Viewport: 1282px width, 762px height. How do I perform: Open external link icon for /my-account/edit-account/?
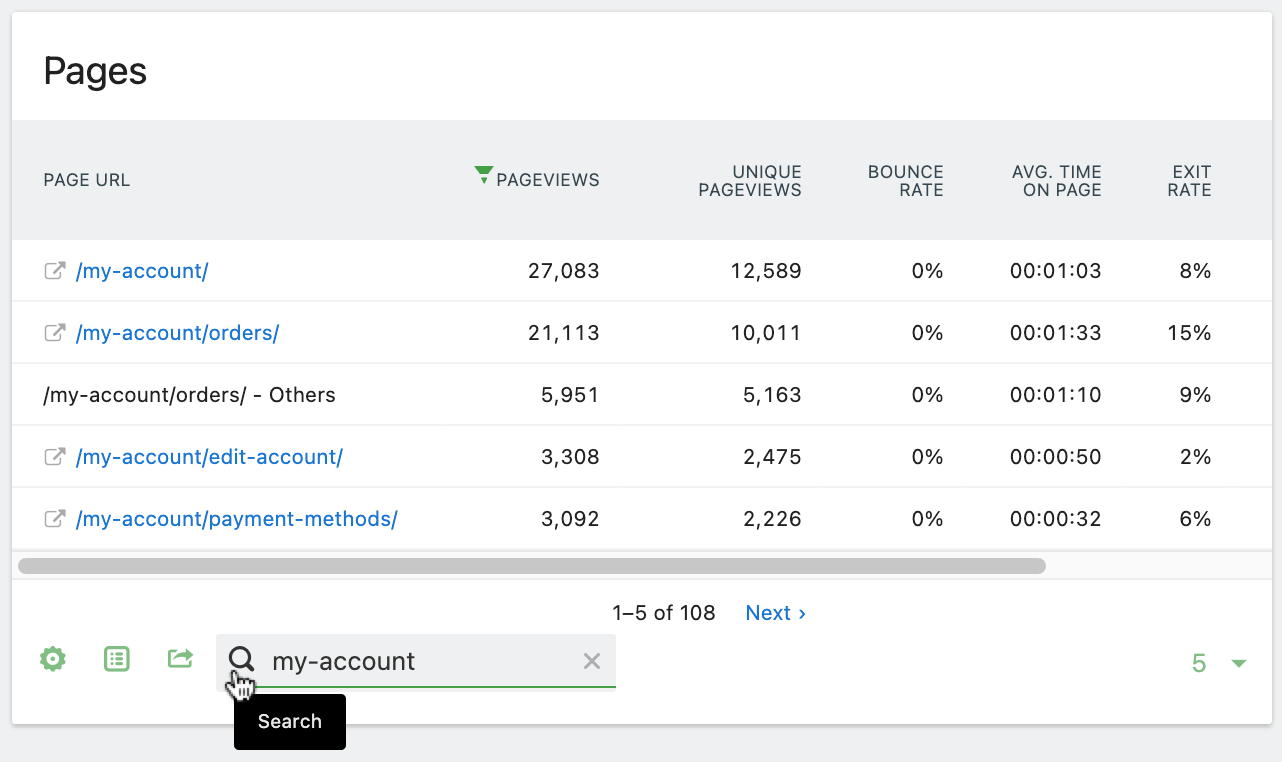click(x=55, y=457)
